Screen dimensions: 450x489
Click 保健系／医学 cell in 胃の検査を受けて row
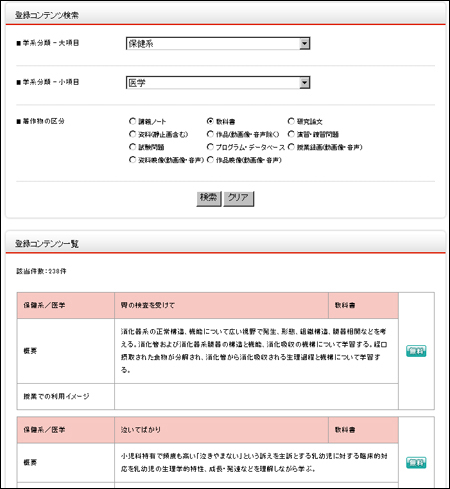coord(66,305)
